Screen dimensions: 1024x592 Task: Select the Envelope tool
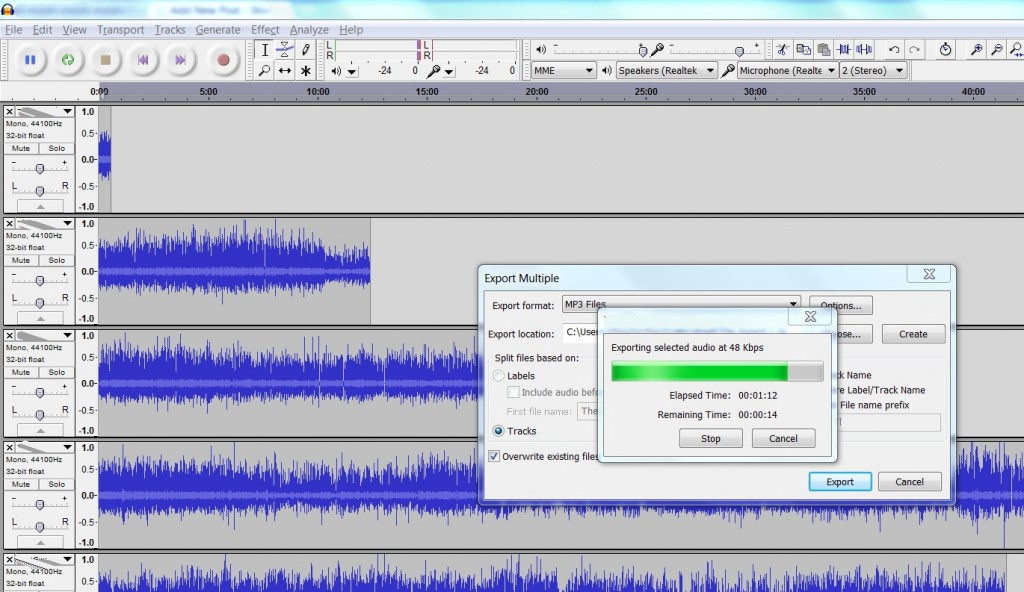pyautogui.click(x=285, y=50)
